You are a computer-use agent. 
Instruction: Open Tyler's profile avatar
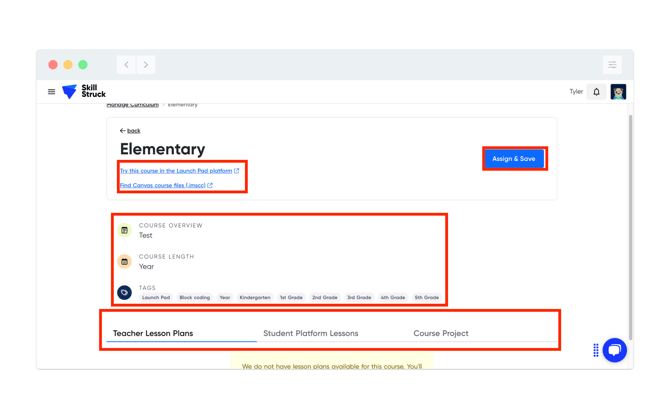618,92
